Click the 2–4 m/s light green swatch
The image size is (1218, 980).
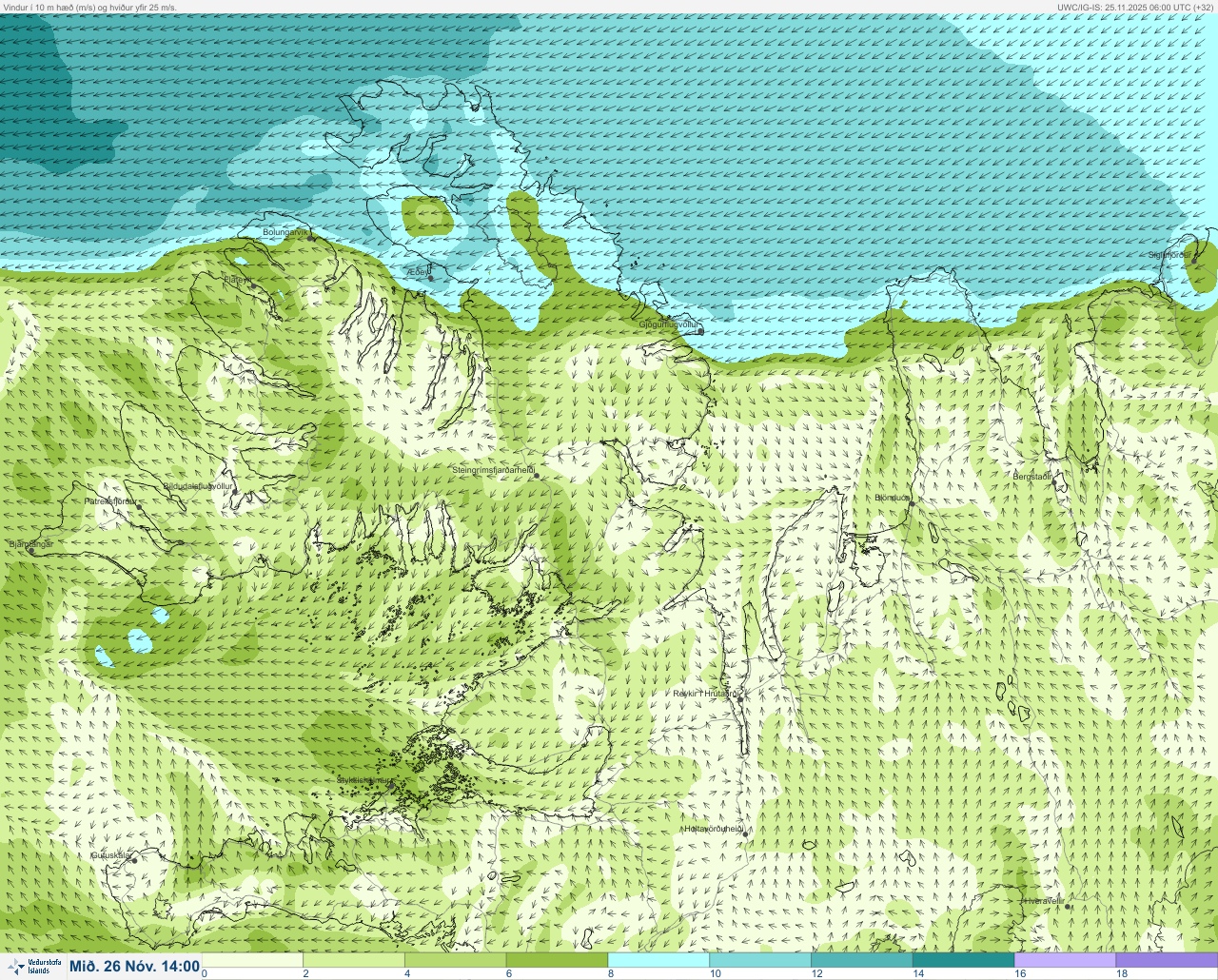354,960
